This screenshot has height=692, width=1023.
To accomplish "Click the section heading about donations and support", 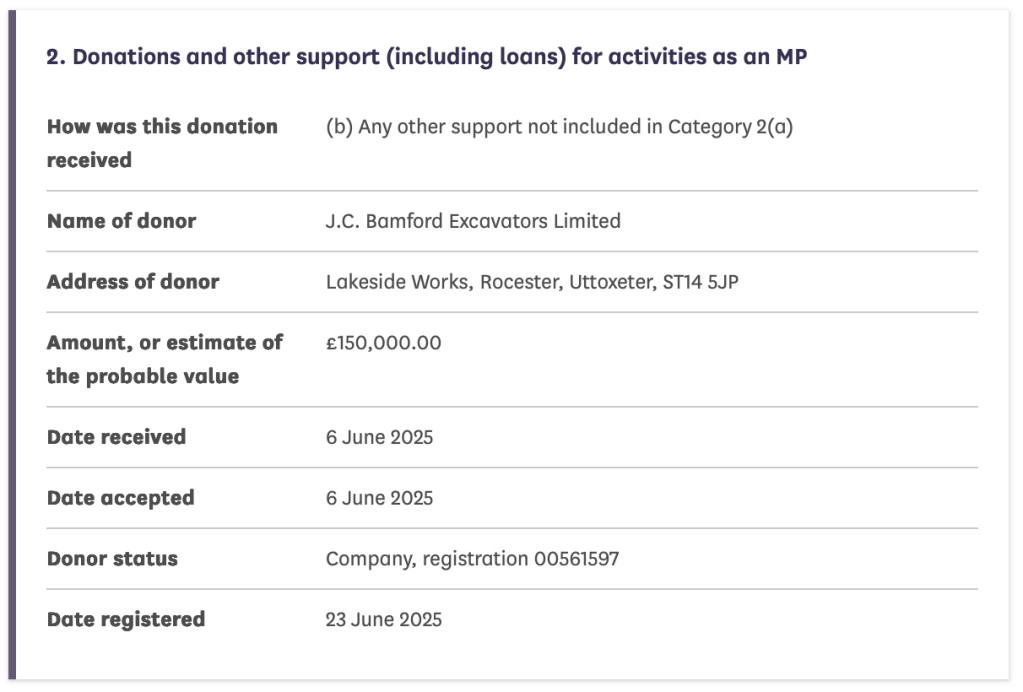I will 426,57.
